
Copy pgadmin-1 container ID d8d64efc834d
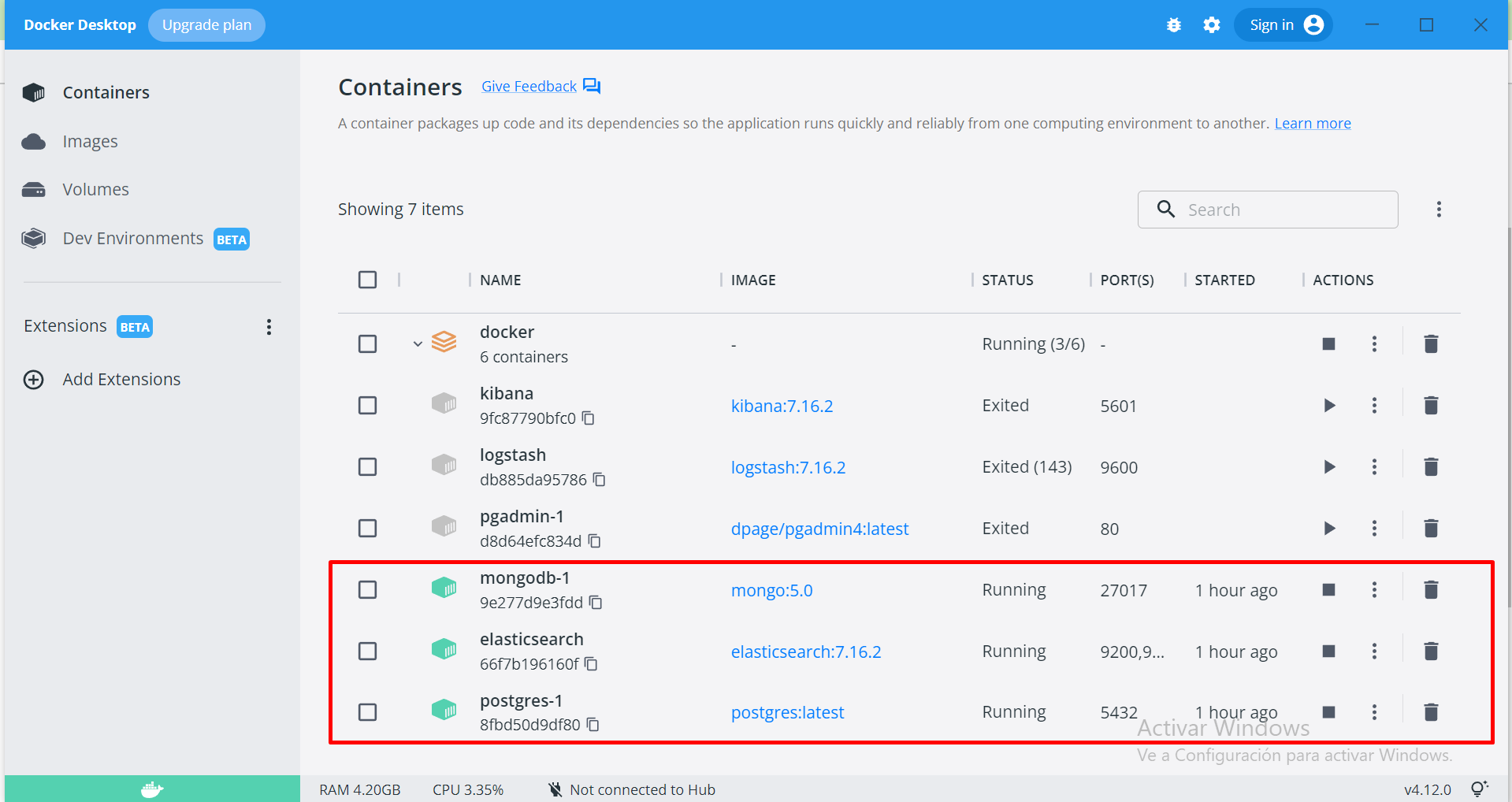[x=594, y=541]
